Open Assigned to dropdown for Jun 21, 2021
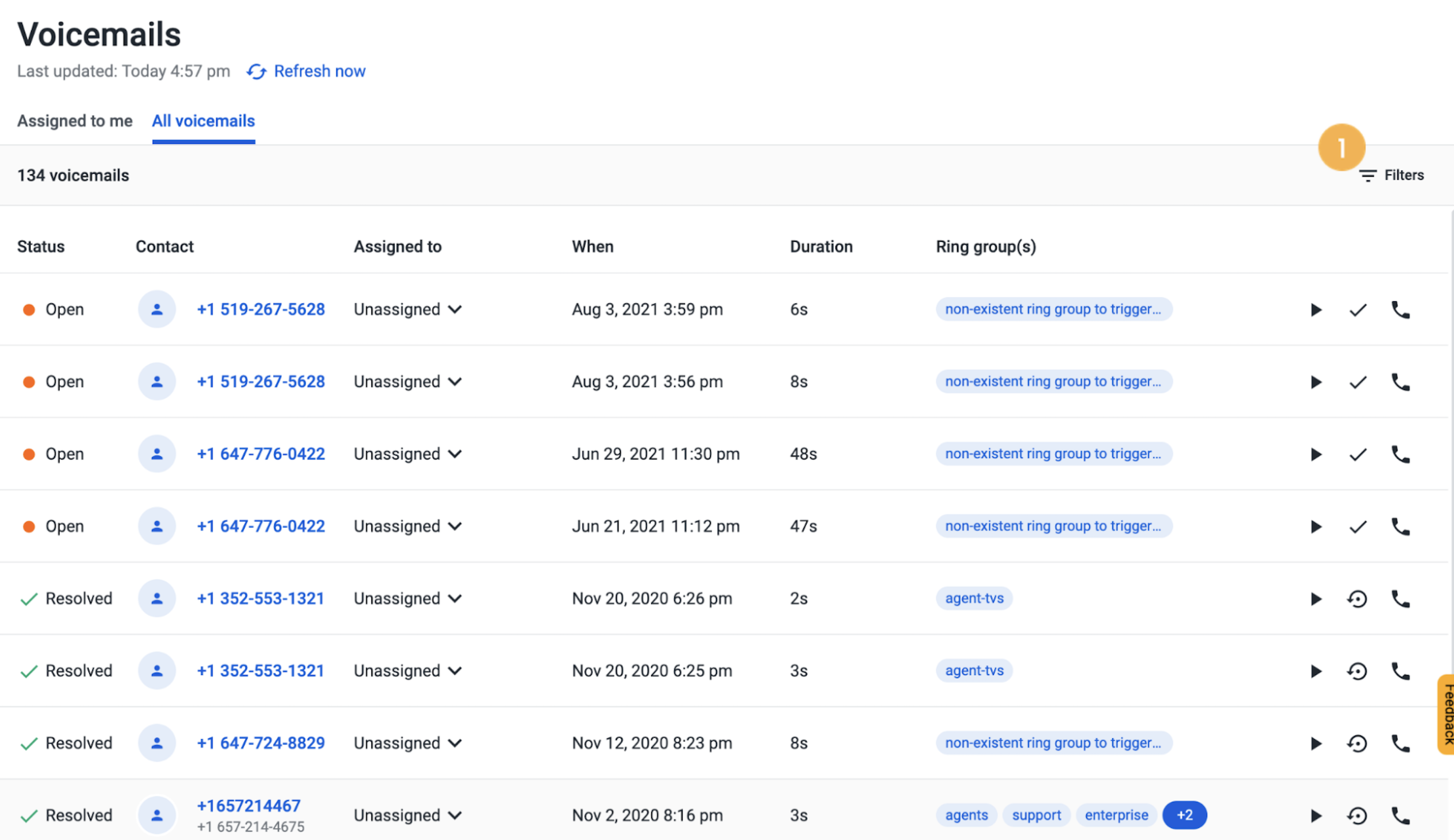Screen dimensions: 1454x840 [x=408, y=526]
